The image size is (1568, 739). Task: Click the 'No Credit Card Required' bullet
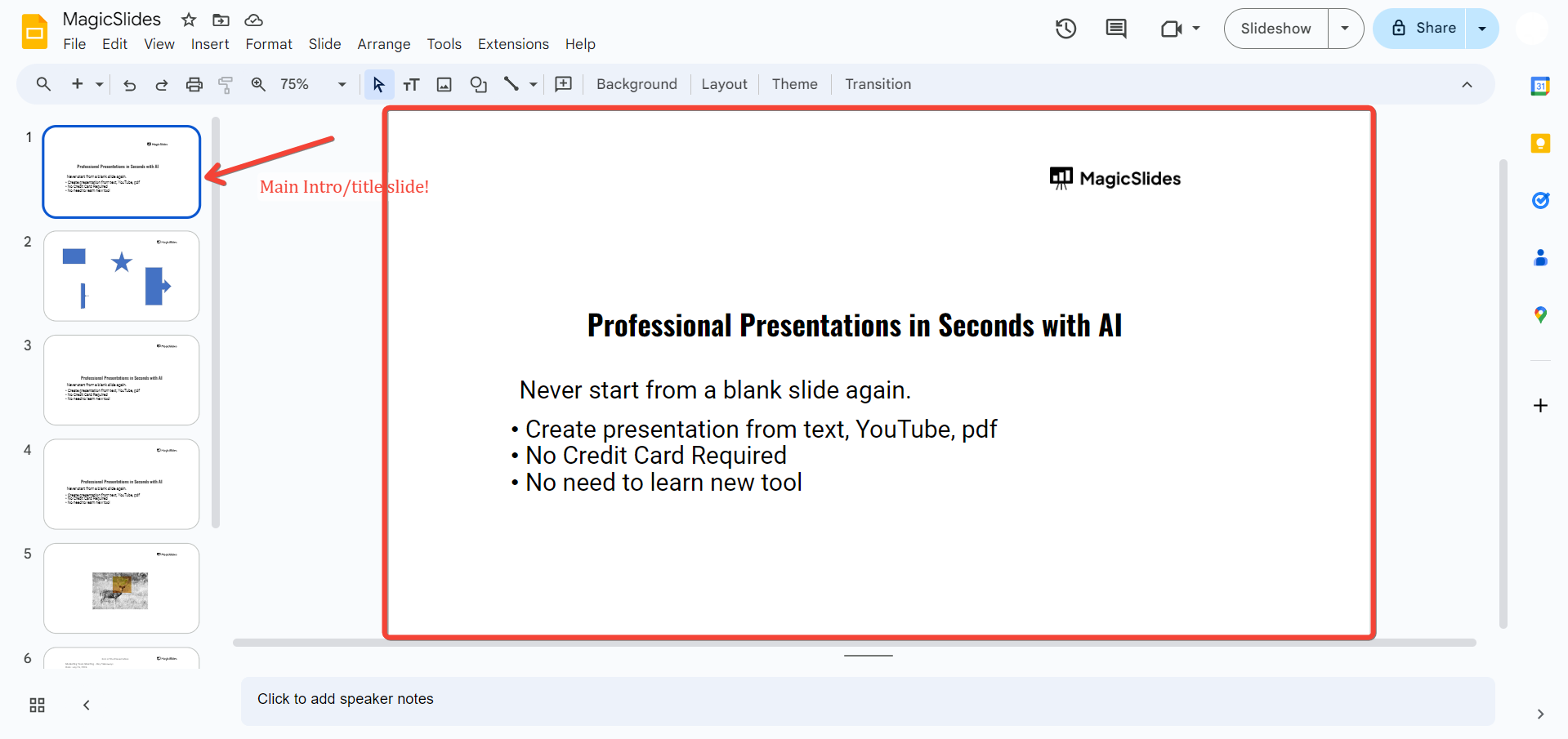coord(656,456)
